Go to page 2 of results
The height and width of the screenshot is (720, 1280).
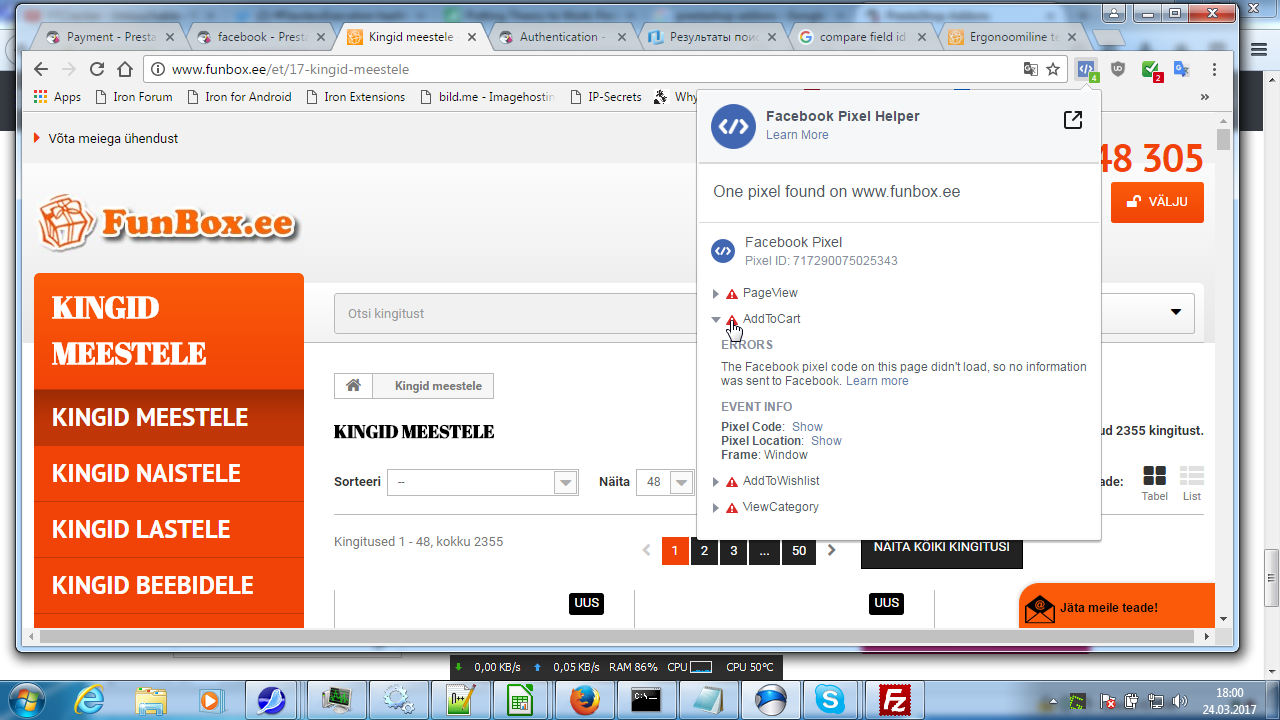(x=704, y=551)
